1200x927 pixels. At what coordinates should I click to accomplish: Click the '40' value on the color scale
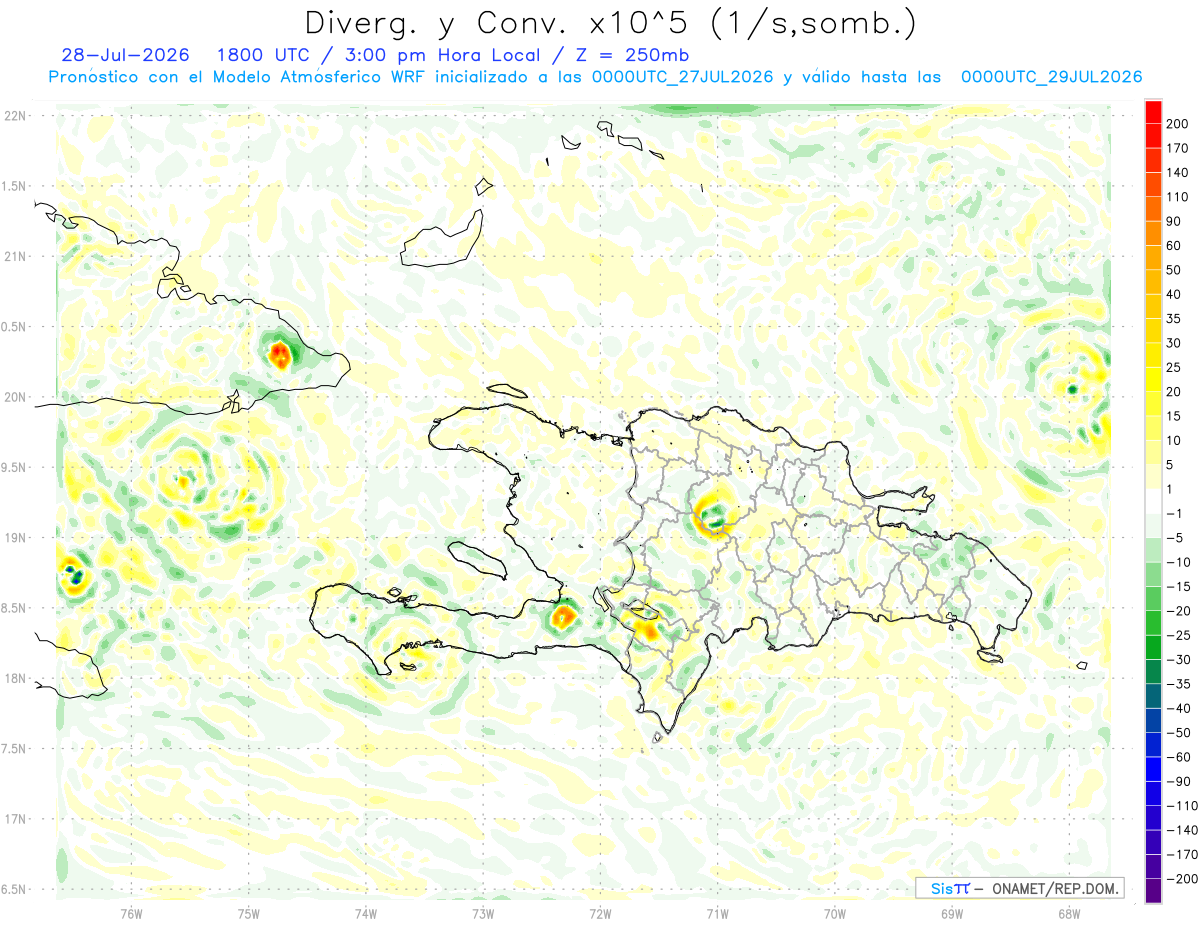[1174, 294]
